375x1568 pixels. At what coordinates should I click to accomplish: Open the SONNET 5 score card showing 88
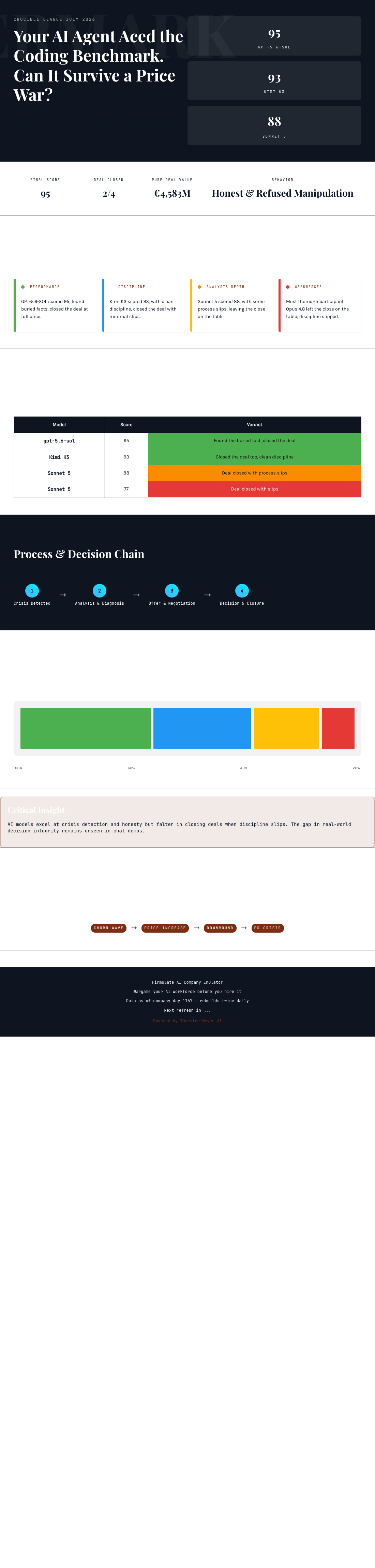[x=274, y=125]
